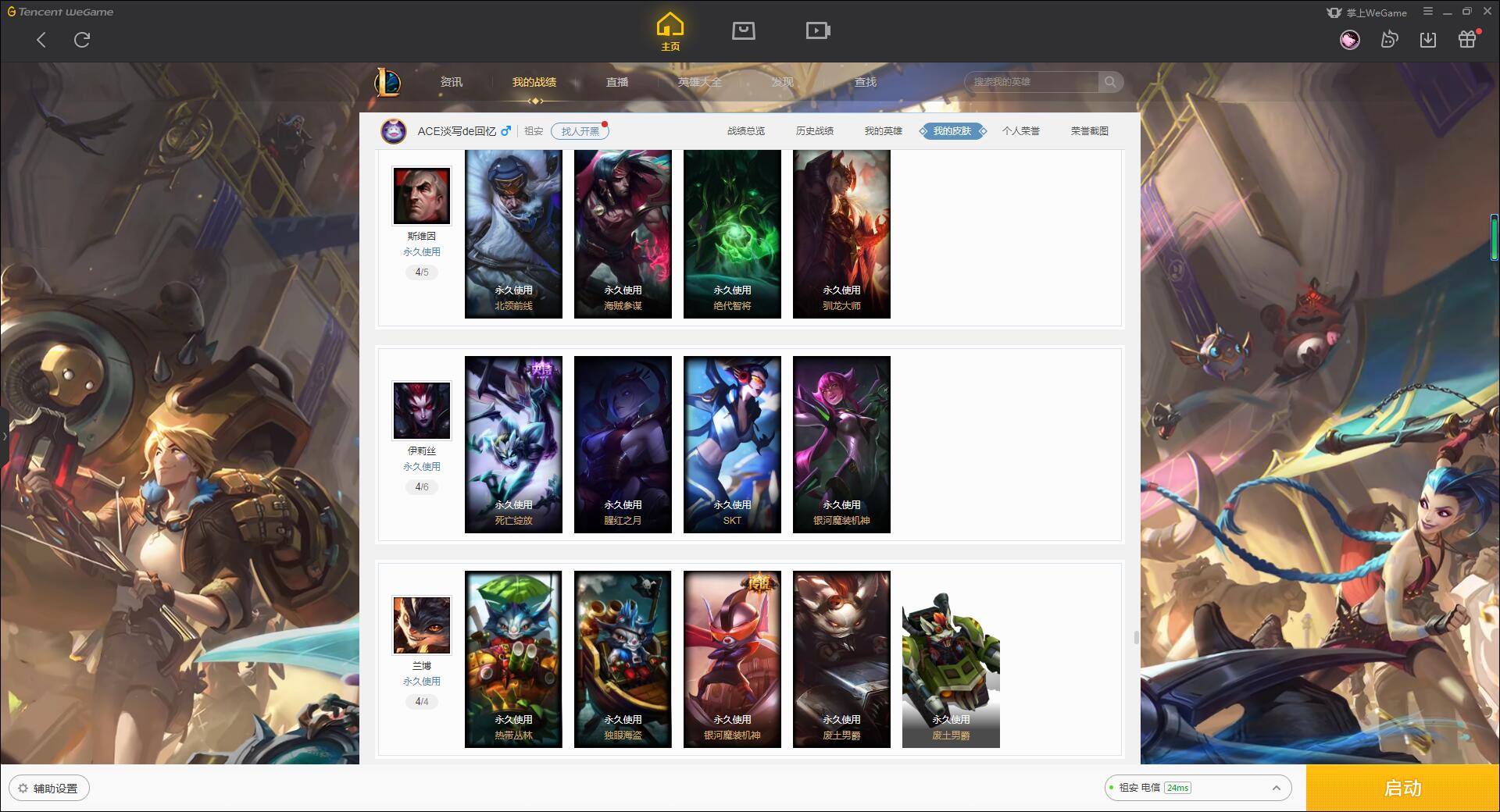The image size is (1500, 812).
Task: Click the search magnifier icon
Action: (1110, 82)
